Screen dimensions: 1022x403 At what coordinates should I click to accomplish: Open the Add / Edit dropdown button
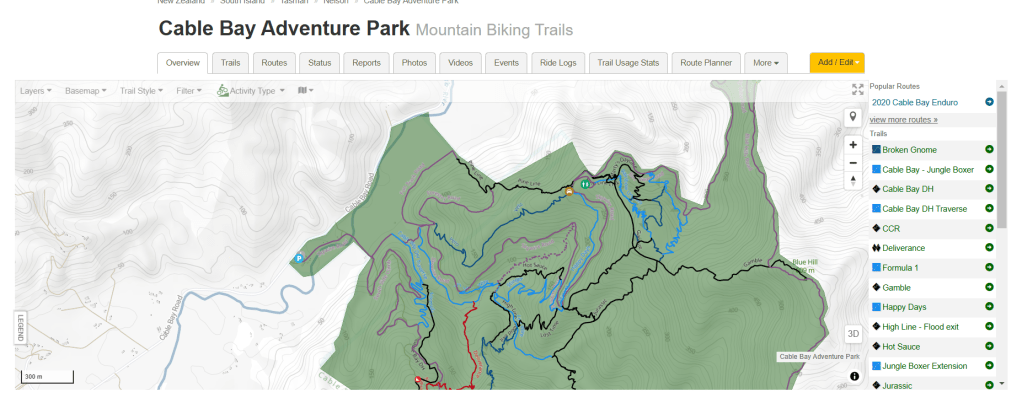pyautogui.click(x=837, y=63)
